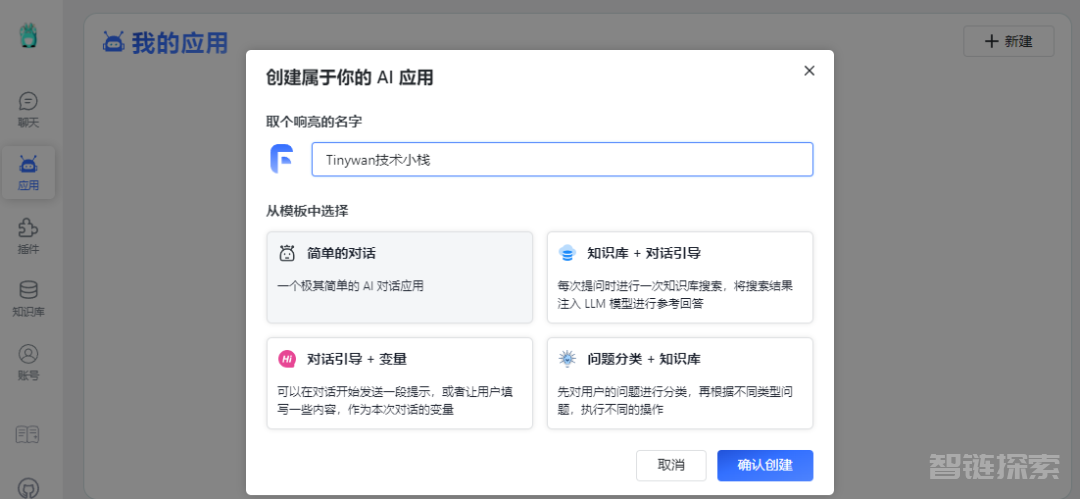Go to the 知识库 sidebar section
Screen dimensions: 1080x499
[28, 299]
